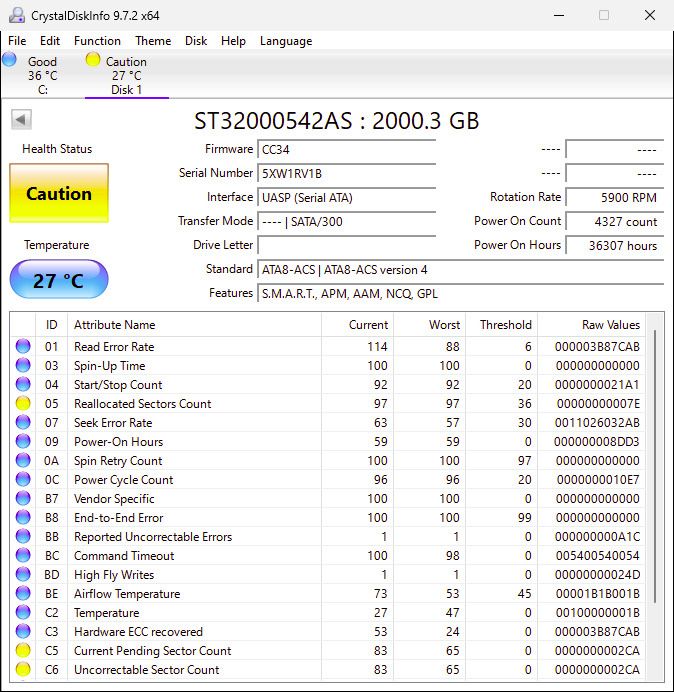Click status orb for End-to-End Error
The height and width of the screenshot is (692, 674).
point(23,517)
